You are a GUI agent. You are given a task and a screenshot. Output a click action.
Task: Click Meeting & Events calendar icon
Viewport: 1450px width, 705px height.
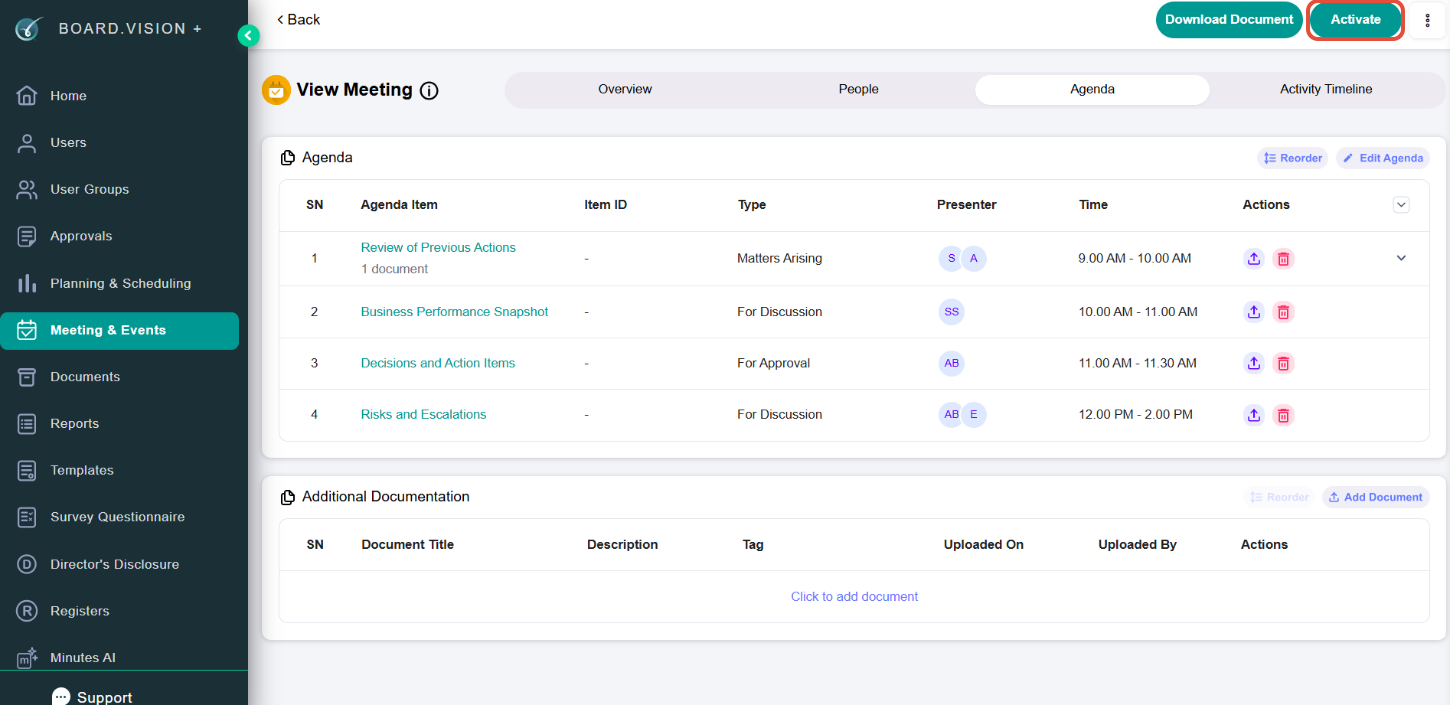[x=27, y=330]
